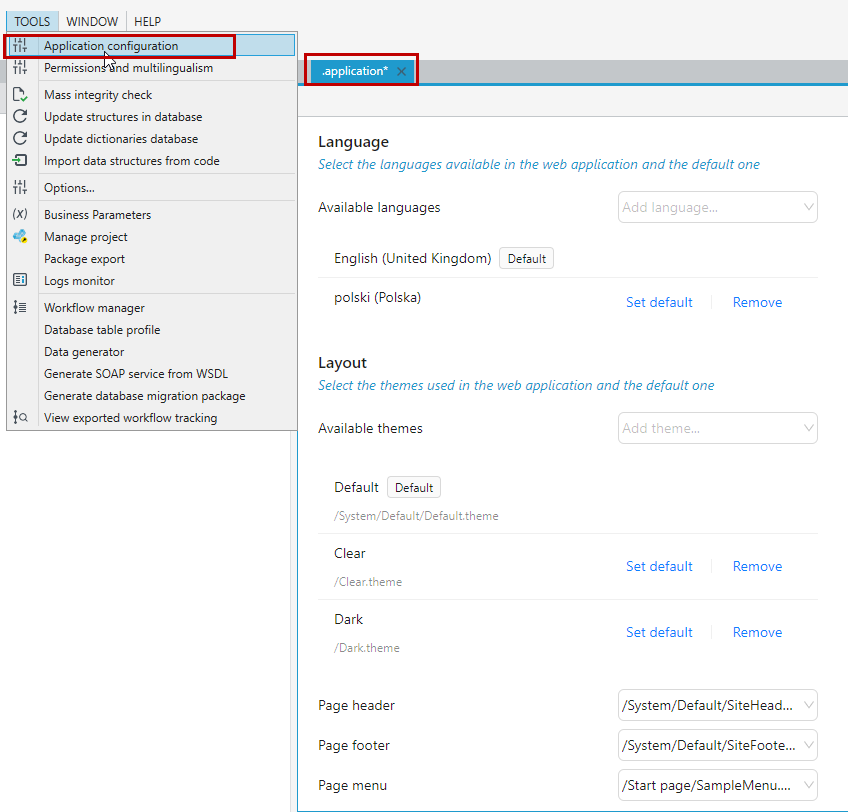Expand the Page header dropdown
This screenshot has width=848, height=812.
(x=718, y=705)
